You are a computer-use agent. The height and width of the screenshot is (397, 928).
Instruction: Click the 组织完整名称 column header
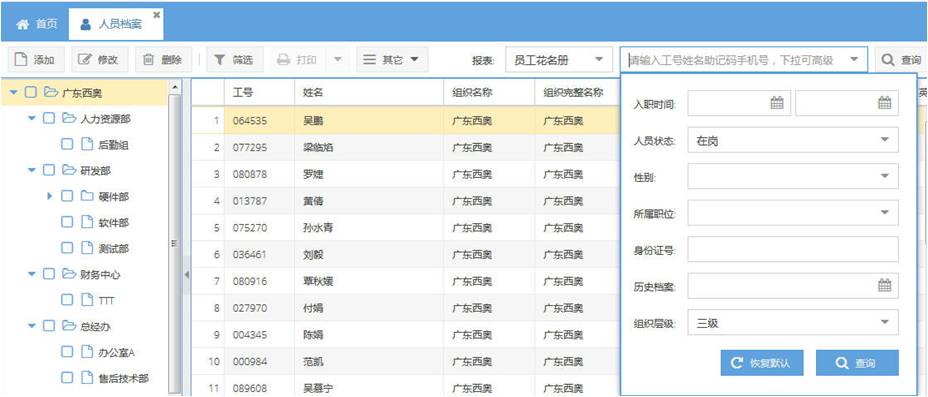[x=577, y=92]
